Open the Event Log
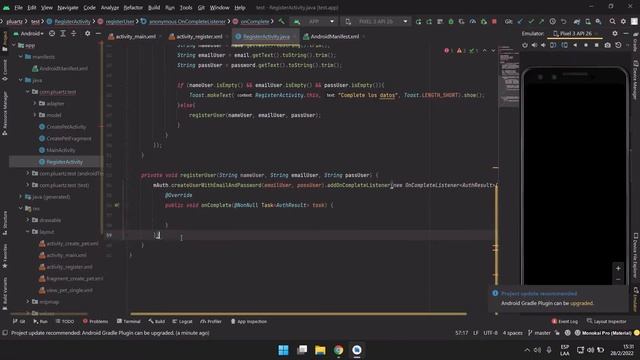Viewport: 640px width, 360px height. coord(565,322)
